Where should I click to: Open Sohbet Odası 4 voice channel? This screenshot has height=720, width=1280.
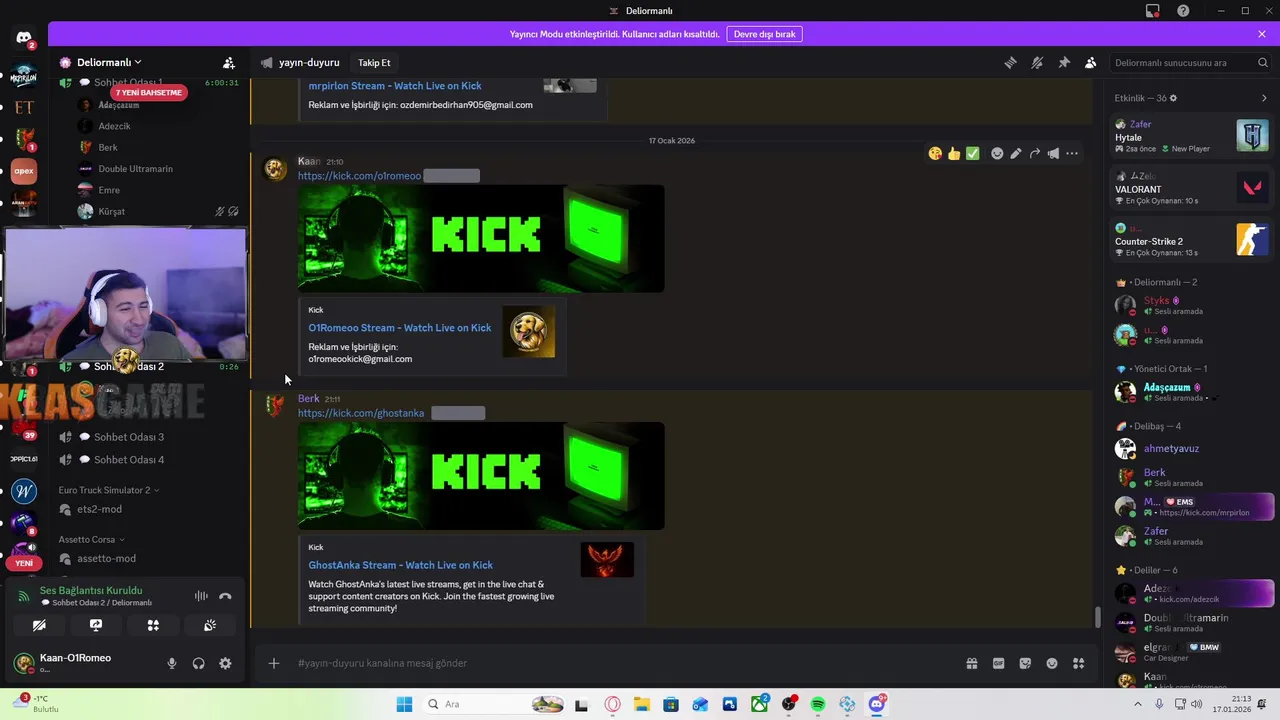point(129,460)
